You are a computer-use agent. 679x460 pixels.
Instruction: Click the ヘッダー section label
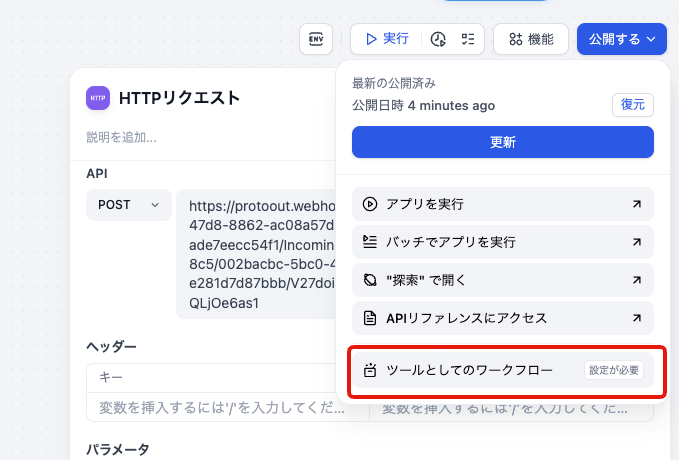coord(111,347)
